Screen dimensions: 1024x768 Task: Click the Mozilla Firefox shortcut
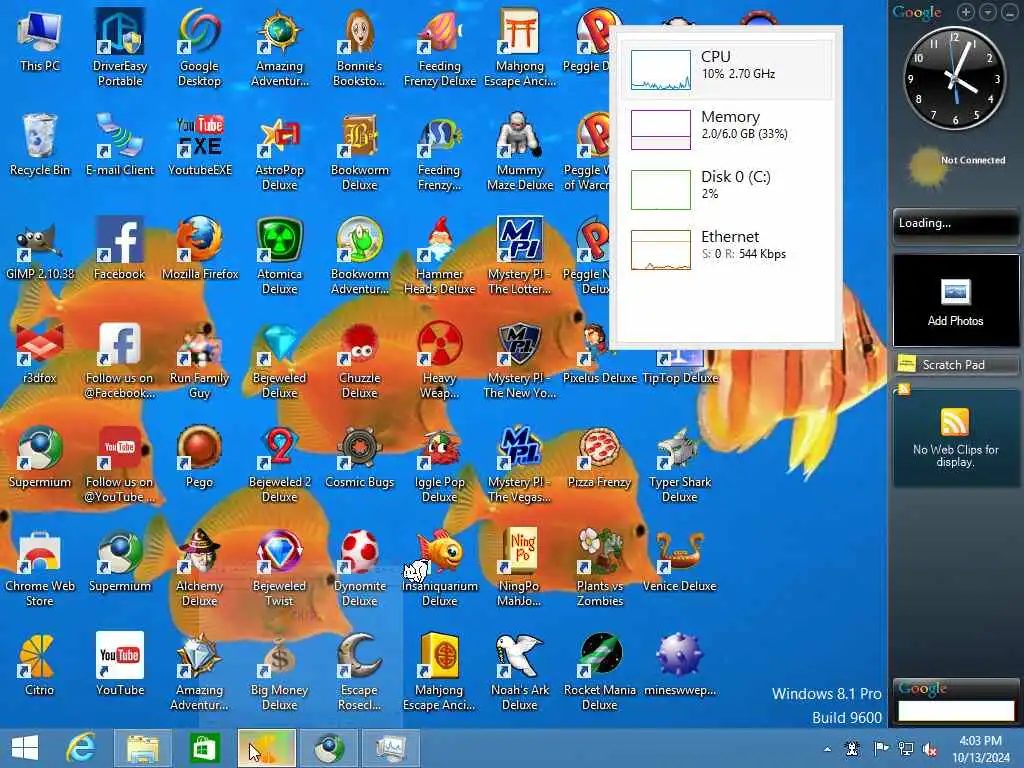[200, 249]
